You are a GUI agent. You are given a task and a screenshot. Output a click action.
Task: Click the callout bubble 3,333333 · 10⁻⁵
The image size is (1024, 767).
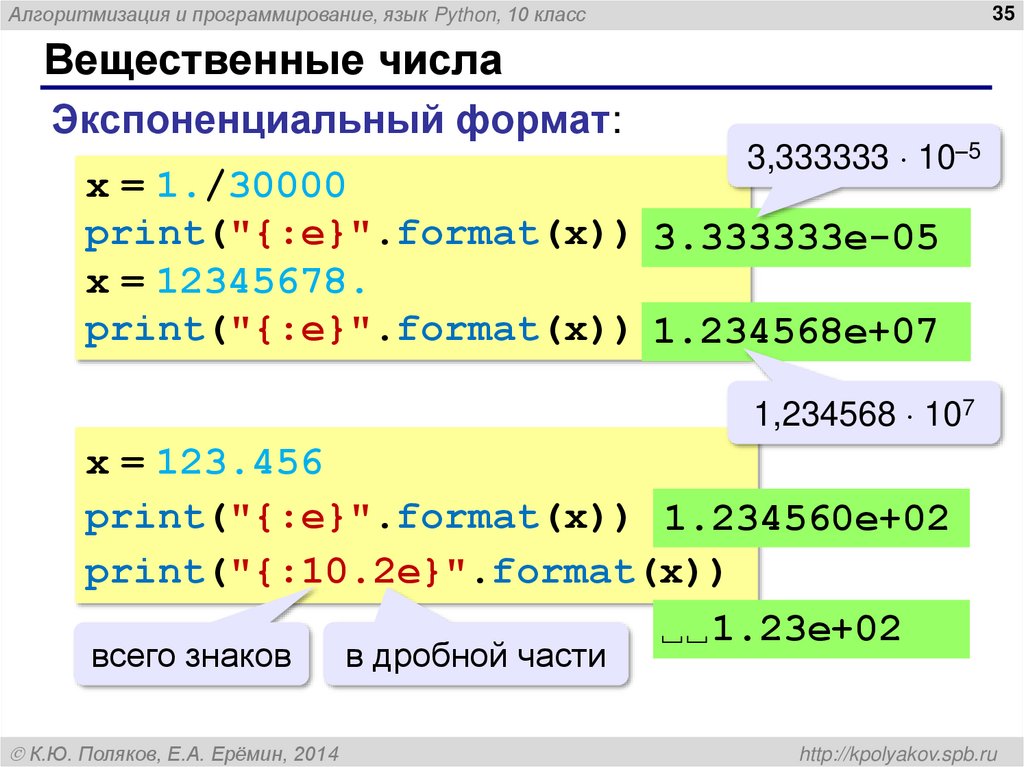point(864,156)
